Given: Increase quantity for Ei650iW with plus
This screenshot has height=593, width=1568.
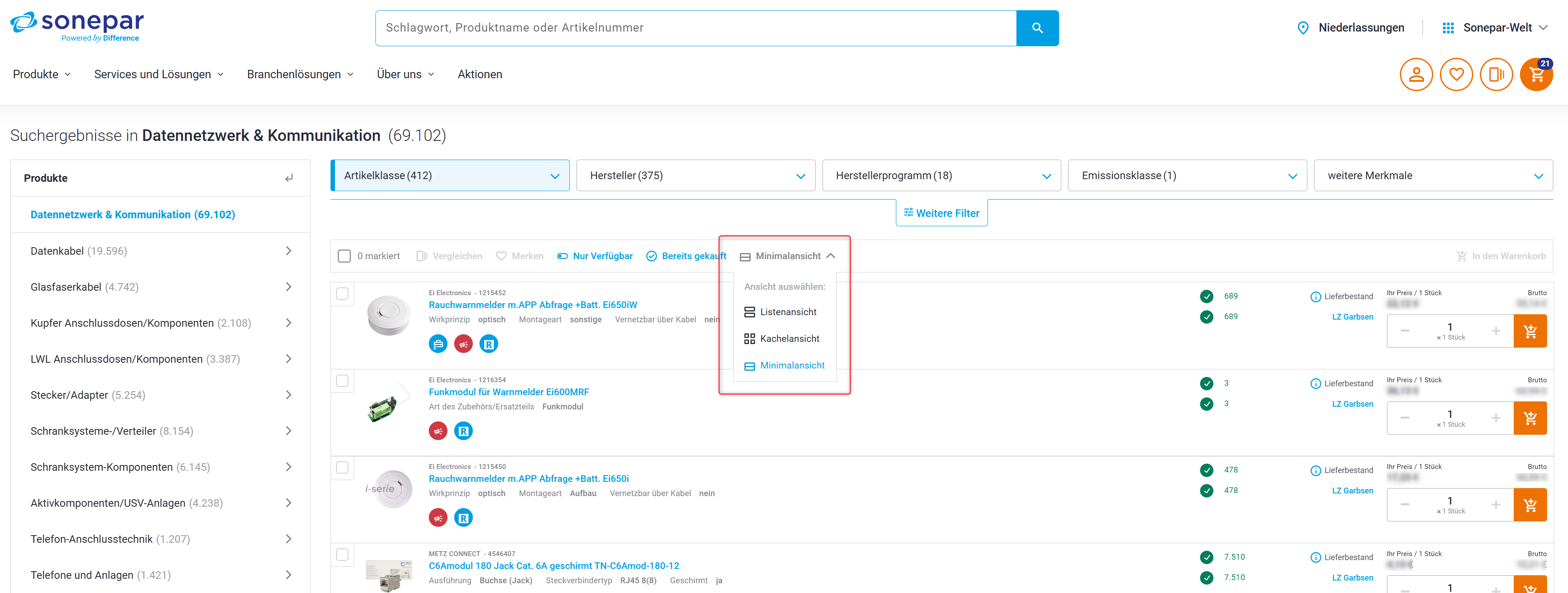Looking at the screenshot, I should pyautogui.click(x=1495, y=331).
